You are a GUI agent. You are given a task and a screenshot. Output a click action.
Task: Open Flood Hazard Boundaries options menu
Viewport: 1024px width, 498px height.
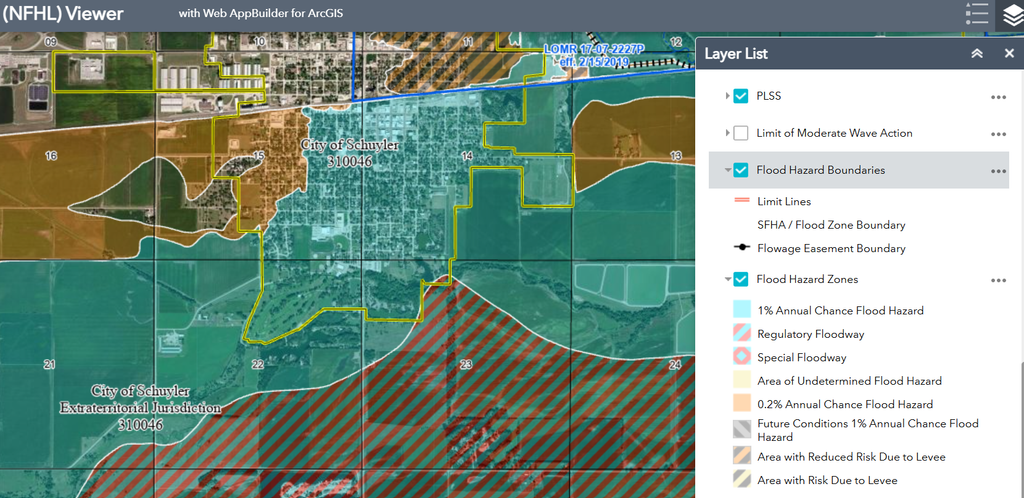point(998,171)
